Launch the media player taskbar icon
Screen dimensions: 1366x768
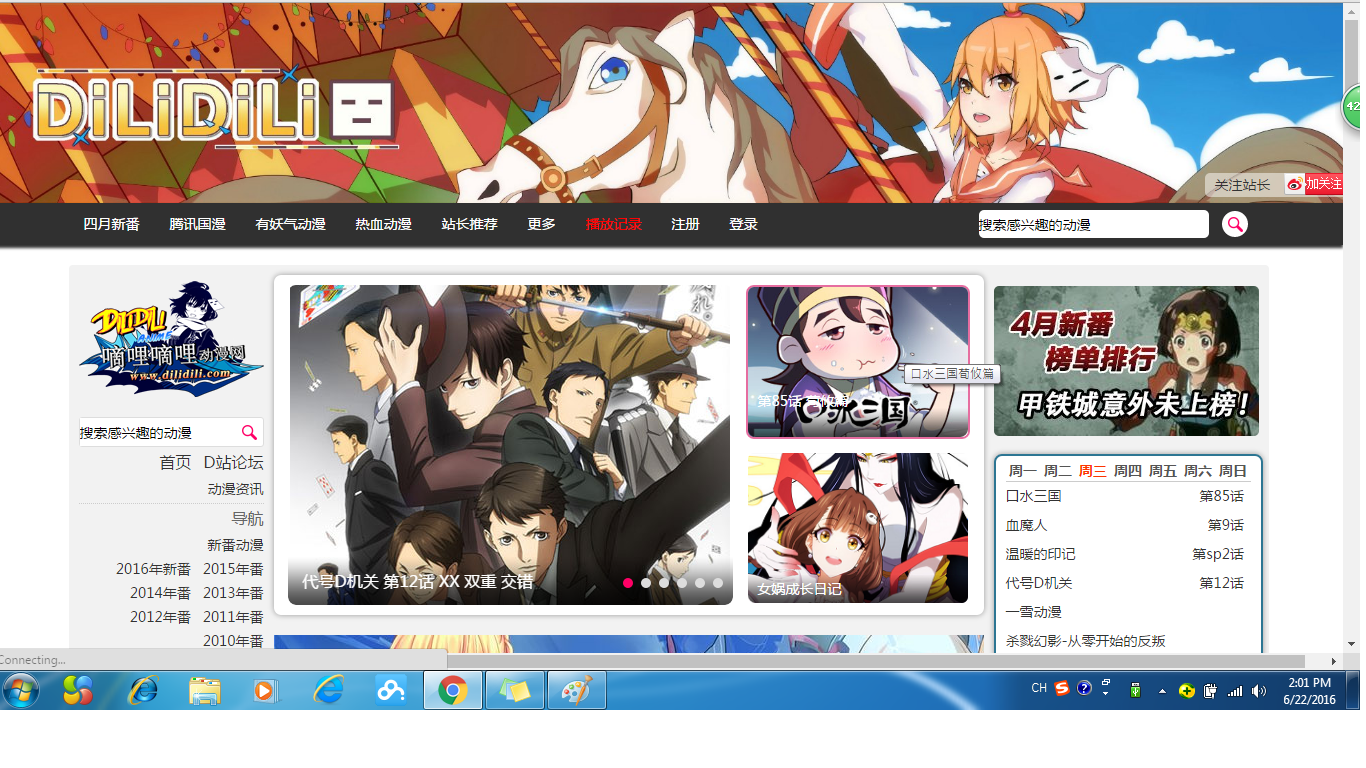(x=266, y=690)
